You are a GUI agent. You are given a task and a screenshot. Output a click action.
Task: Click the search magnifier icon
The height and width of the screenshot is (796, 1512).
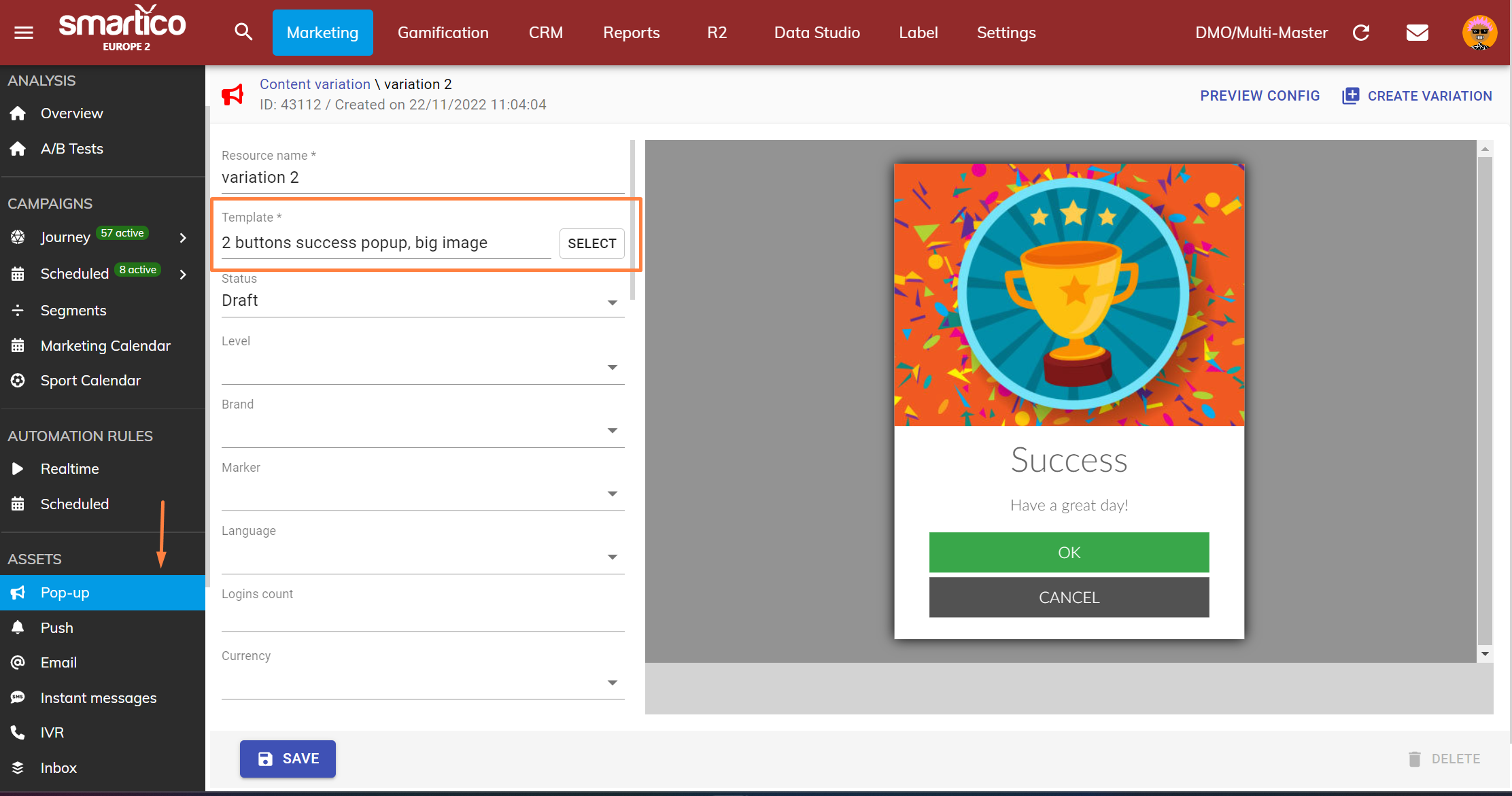pos(243,32)
